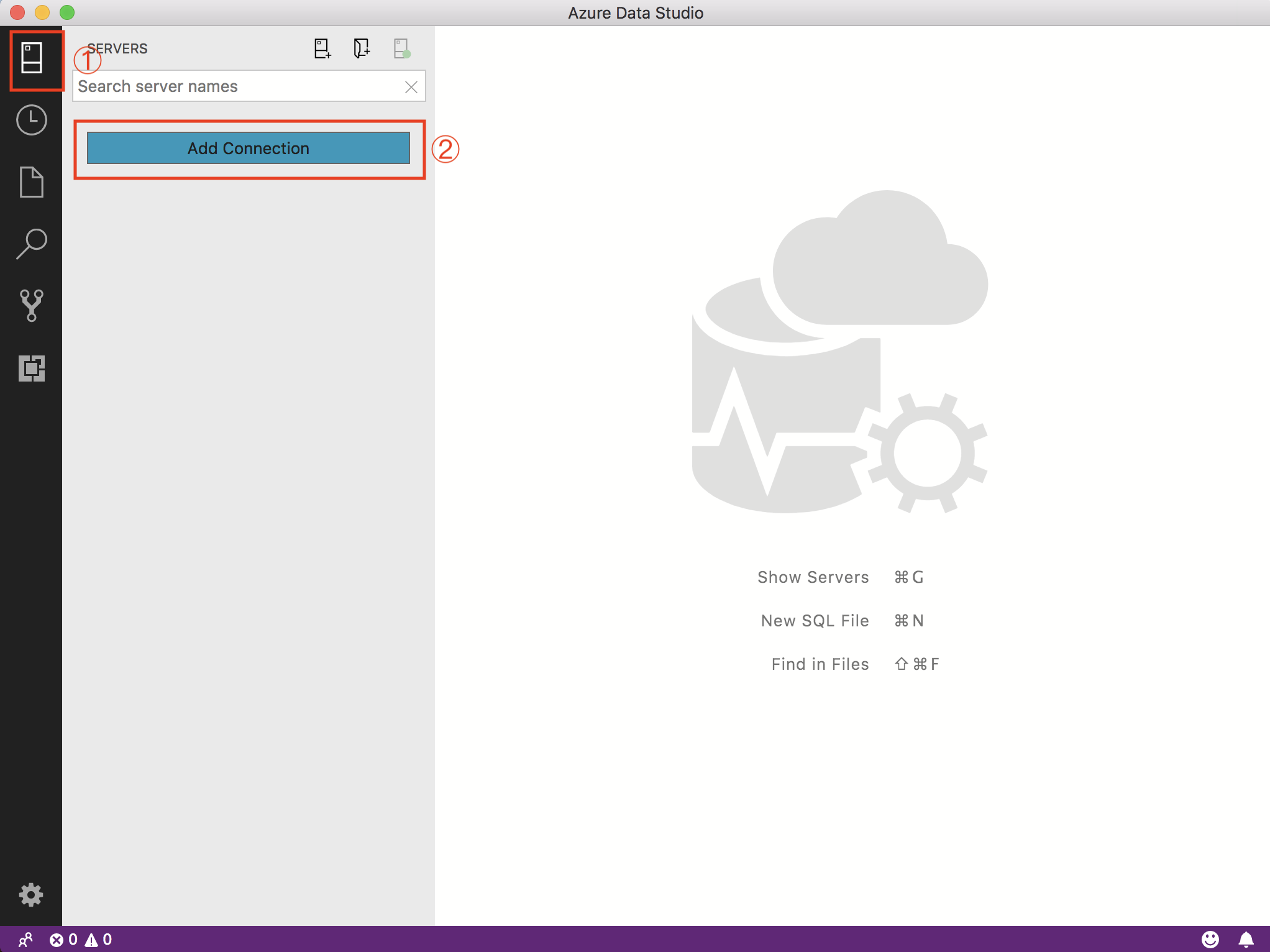Close the window with red button
The height and width of the screenshot is (952, 1270).
(x=17, y=12)
